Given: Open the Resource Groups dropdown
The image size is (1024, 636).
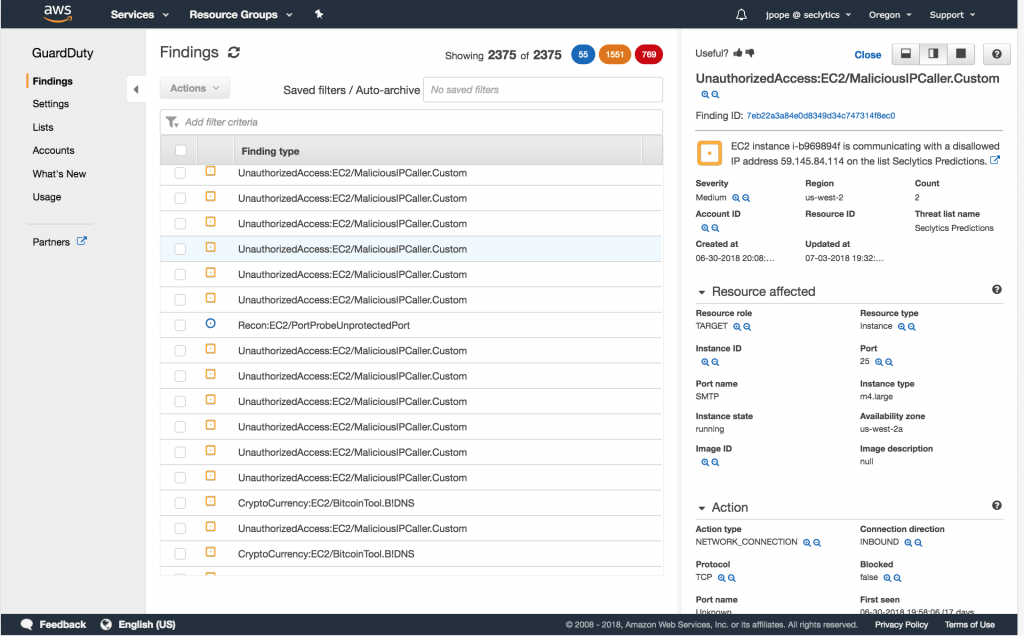Looking at the screenshot, I should pyautogui.click(x=240, y=14).
